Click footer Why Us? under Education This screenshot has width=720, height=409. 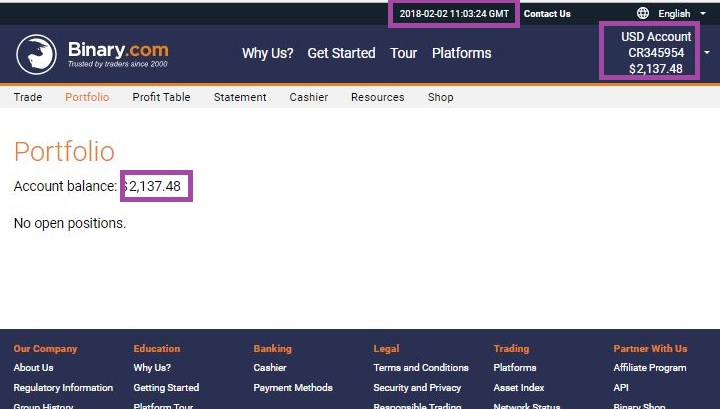click(152, 368)
